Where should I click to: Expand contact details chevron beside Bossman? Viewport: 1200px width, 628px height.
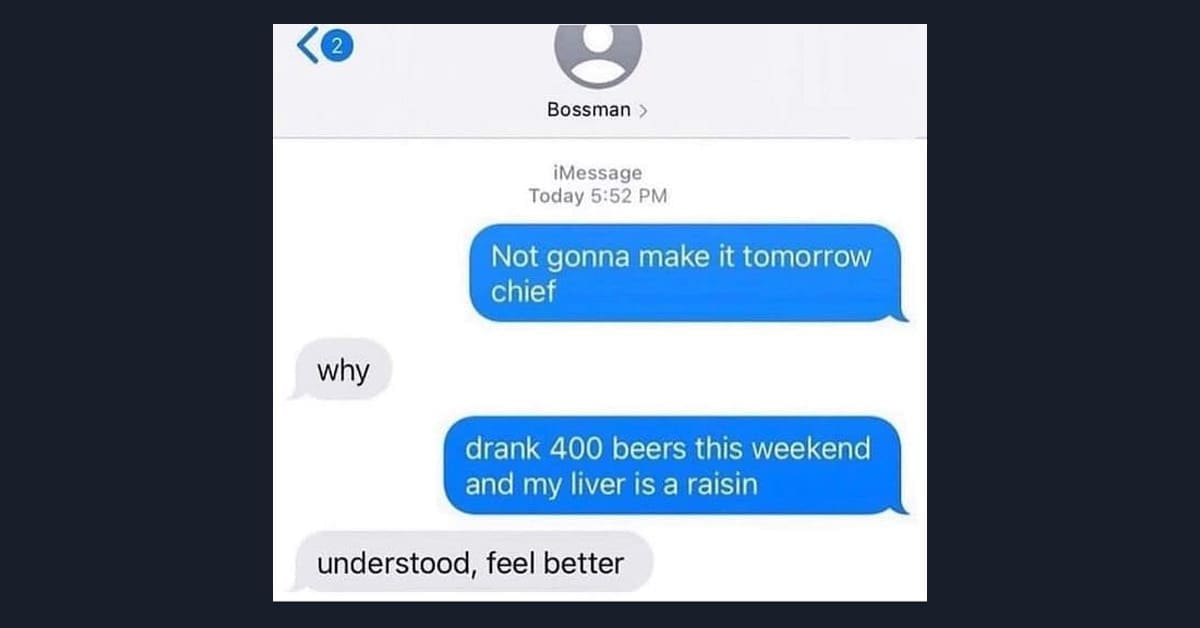[x=643, y=110]
